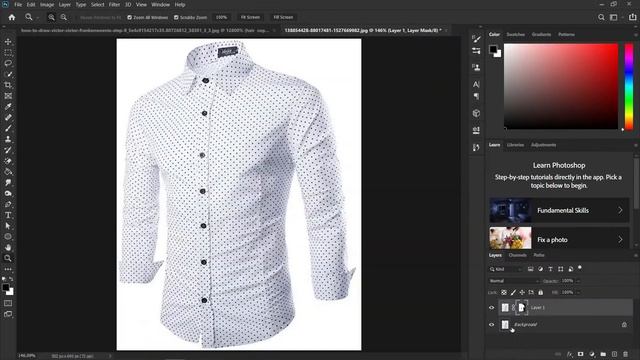Select the Path Selection arrow tool
This screenshot has height=360, width=640.
pyautogui.click(x=8, y=226)
